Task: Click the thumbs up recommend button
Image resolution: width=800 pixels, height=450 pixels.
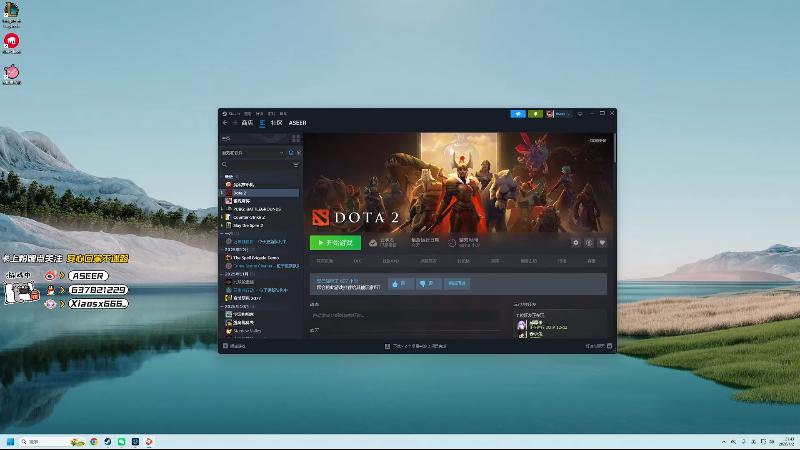Action: pos(401,284)
